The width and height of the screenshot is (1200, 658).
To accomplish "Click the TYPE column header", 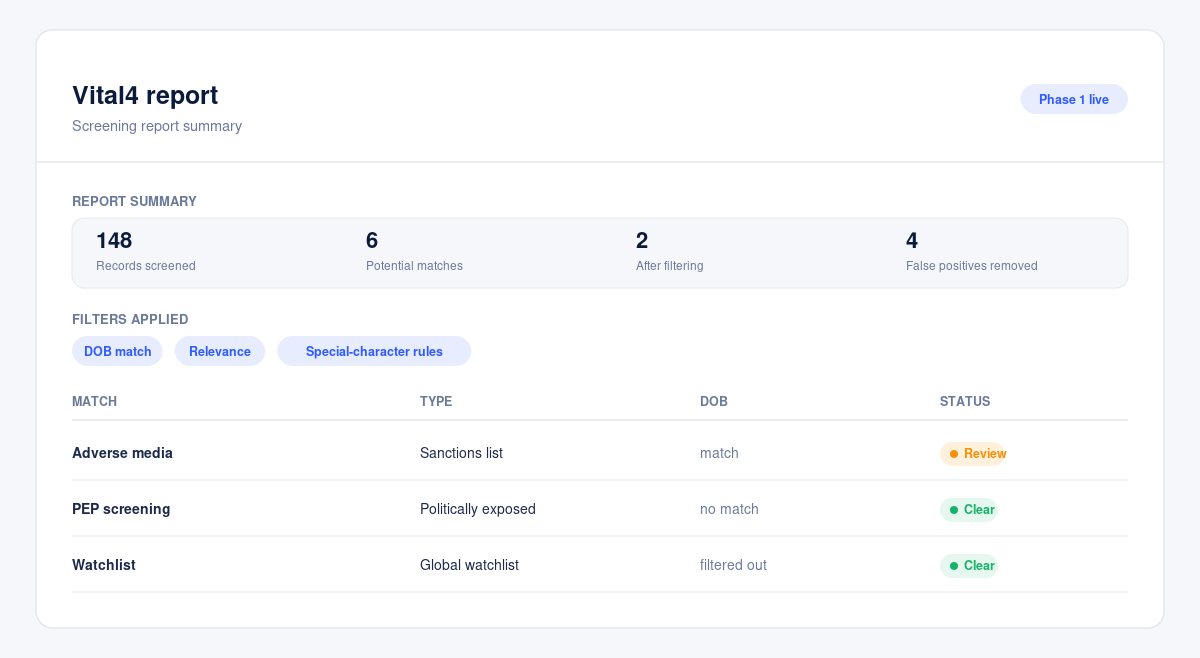I will tap(436, 401).
